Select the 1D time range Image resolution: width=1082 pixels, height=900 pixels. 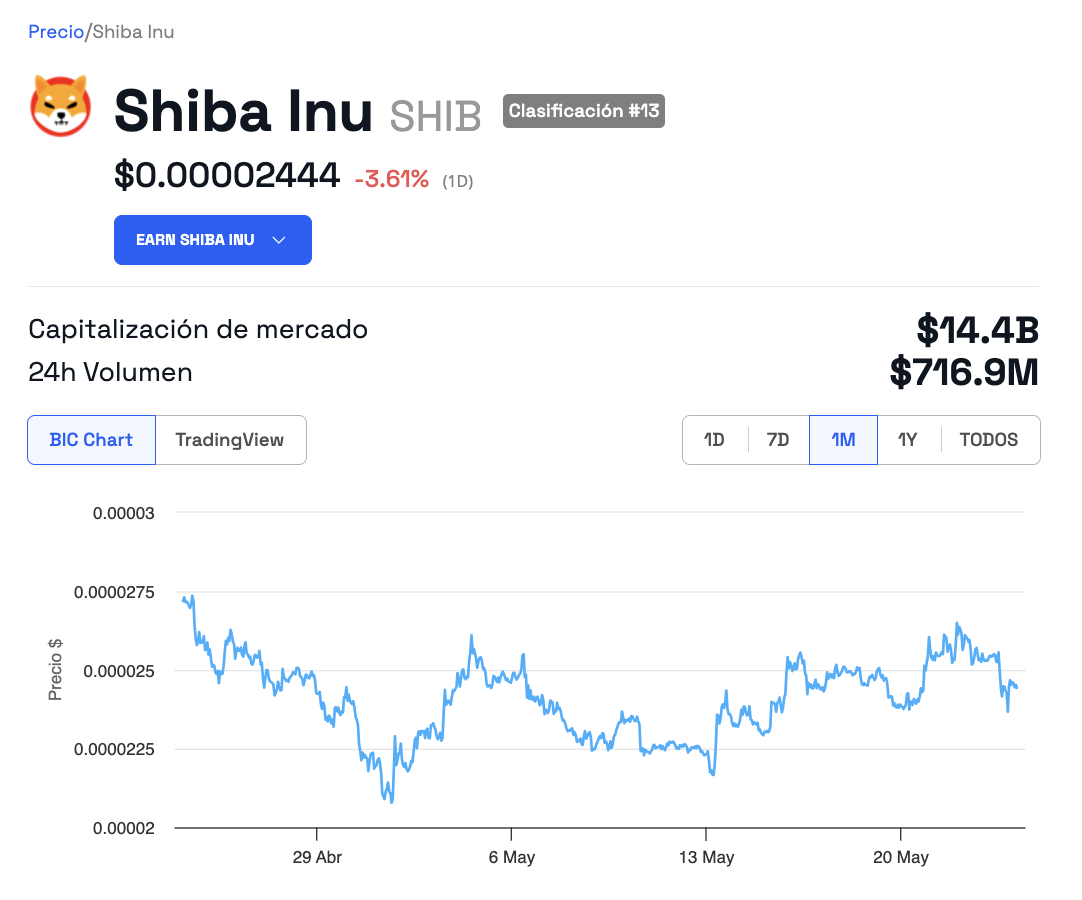(x=714, y=440)
